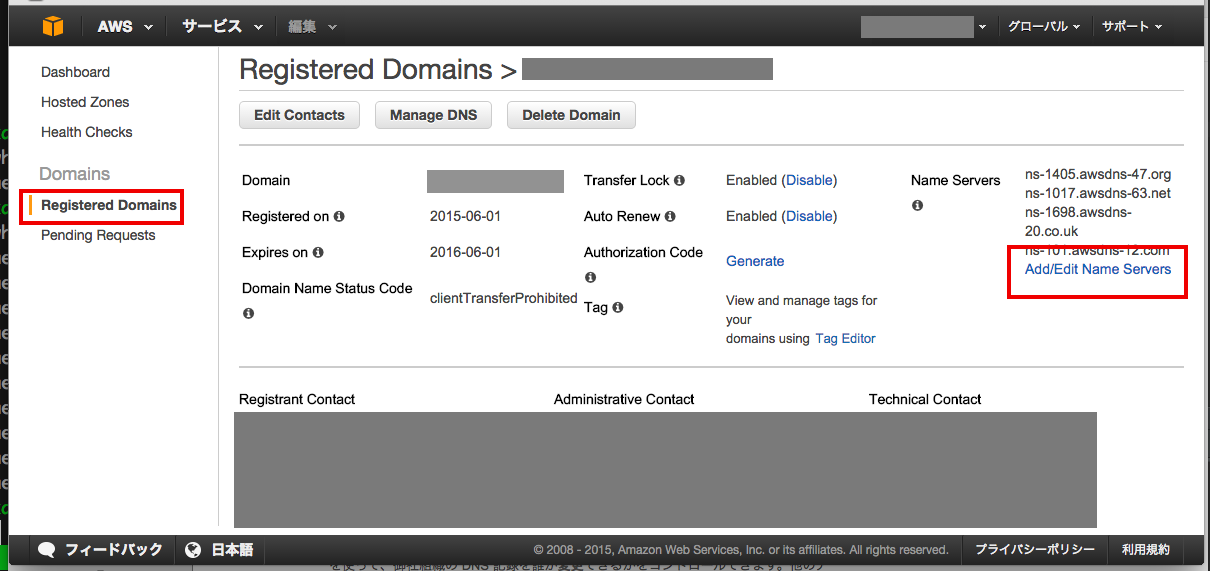This screenshot has height=571, width=1210.
Task: Select the clientTransferProhibited status value
Action: pyautogui.click(x=504, y=298)
